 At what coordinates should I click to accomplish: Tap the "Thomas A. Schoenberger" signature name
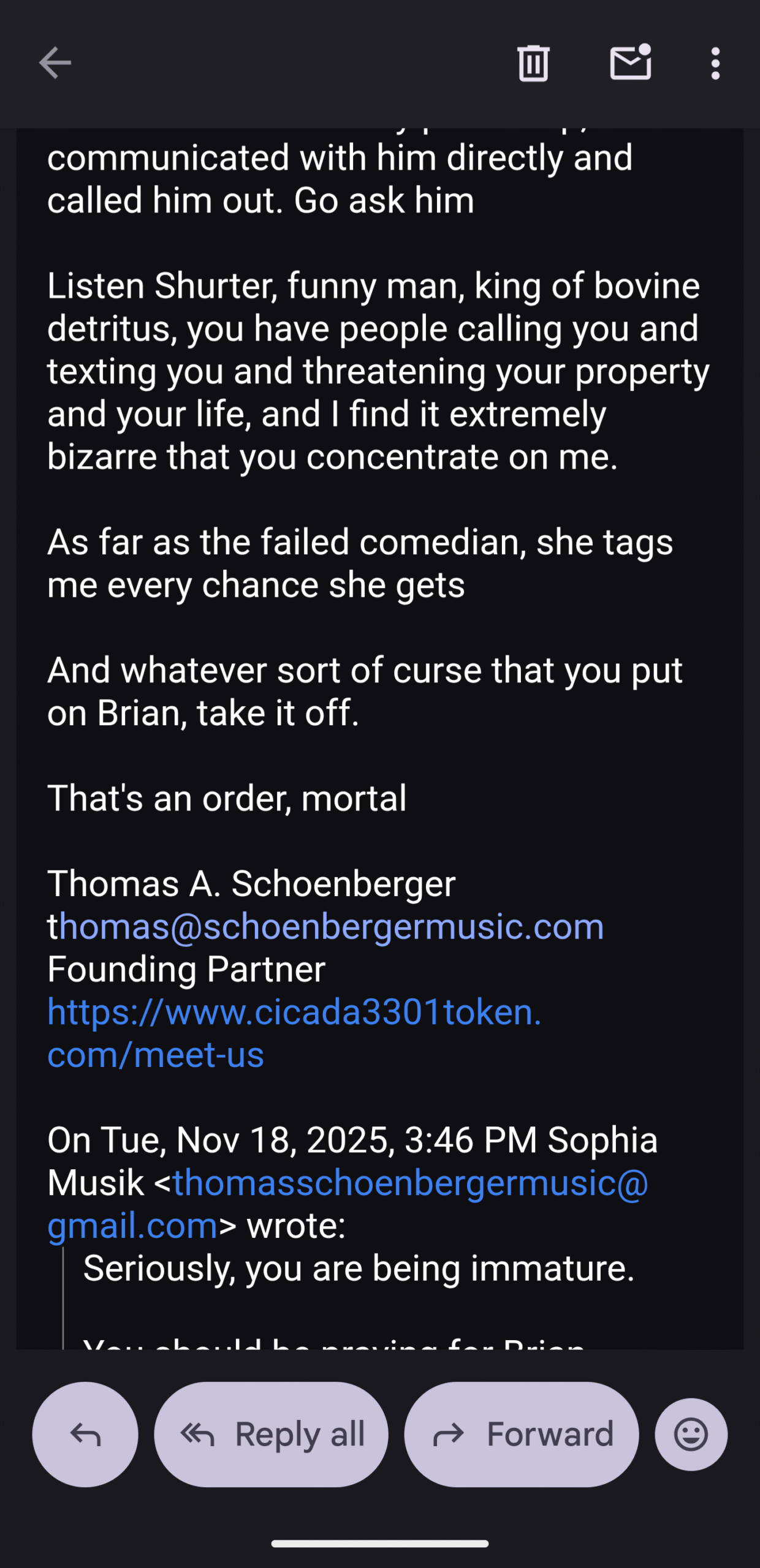coord(251,884)
